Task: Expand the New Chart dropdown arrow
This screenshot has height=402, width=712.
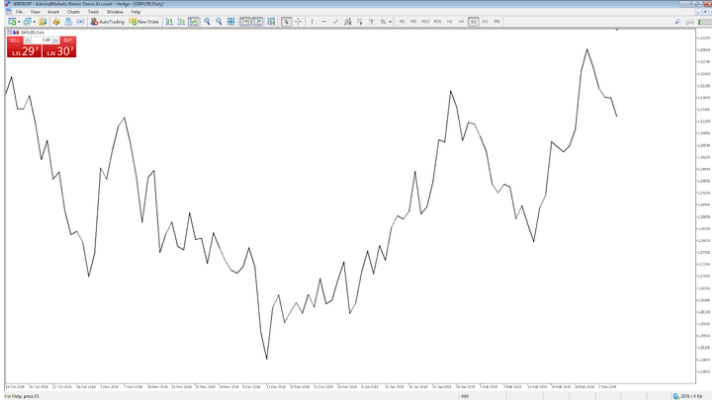Action: click(19, 22)
